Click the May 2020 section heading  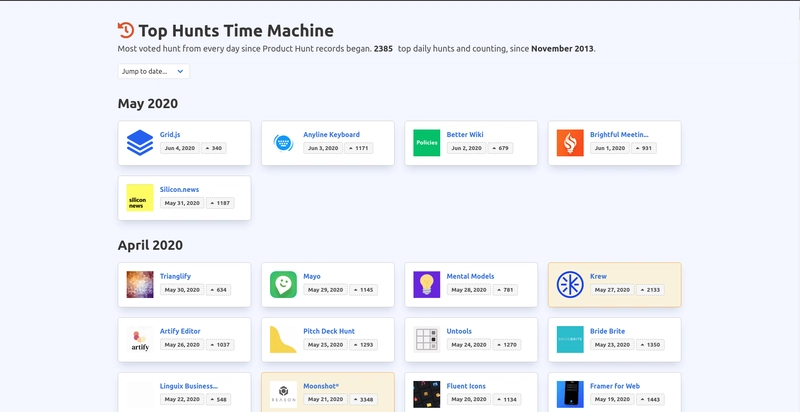(147, 104)
